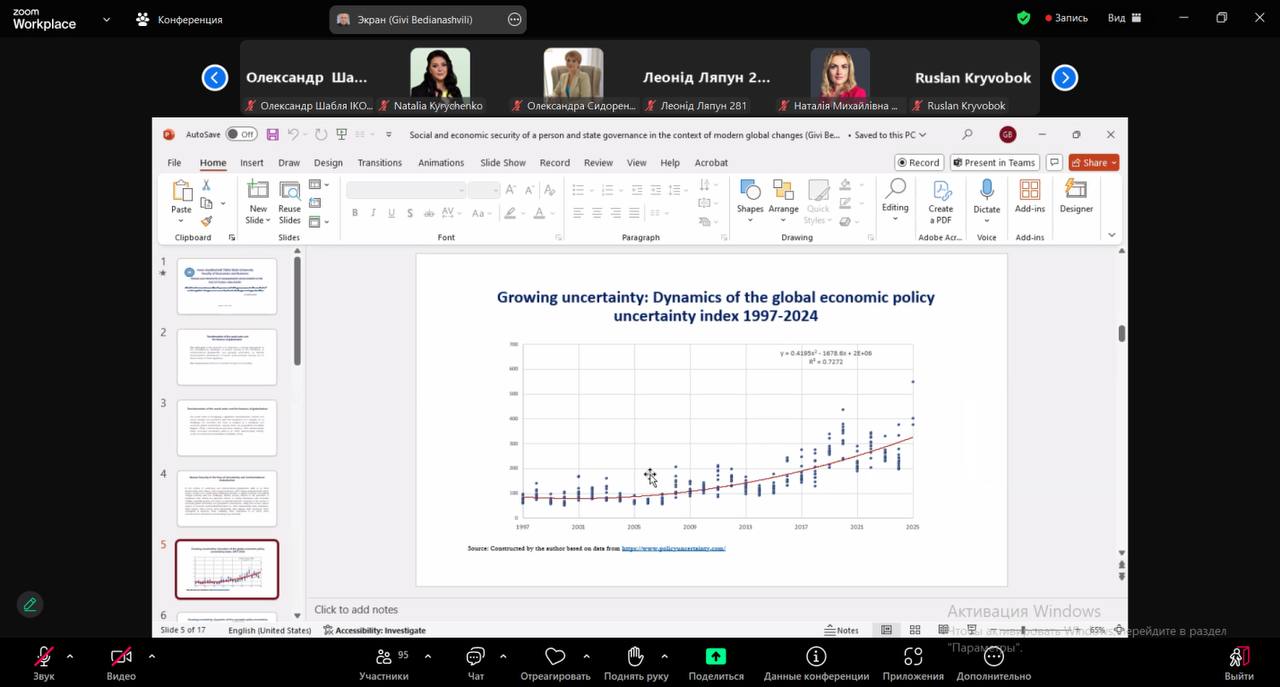Click the green Share screen button (Поделиться)
The height and width of the screenshot is (687, 1280).
click(x=716, y=663)
